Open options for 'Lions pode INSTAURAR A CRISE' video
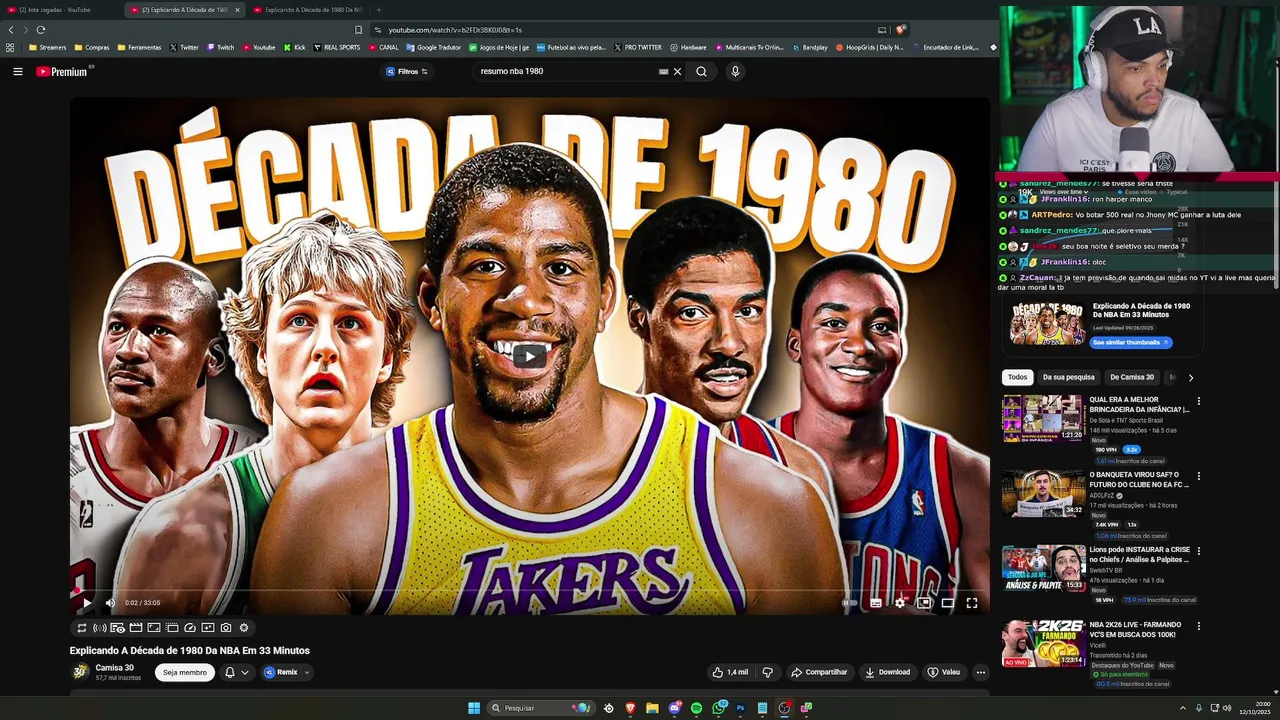 pyautogui.click(x=1198, y=551)
